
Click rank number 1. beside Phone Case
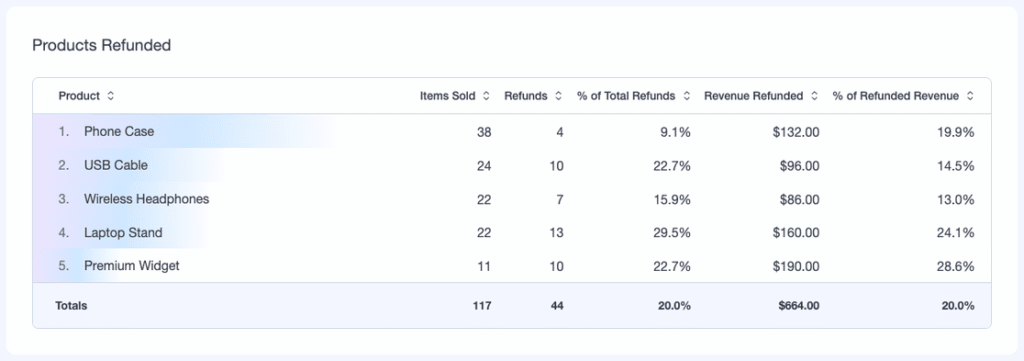pyautogui.click(x=63, y=131)
